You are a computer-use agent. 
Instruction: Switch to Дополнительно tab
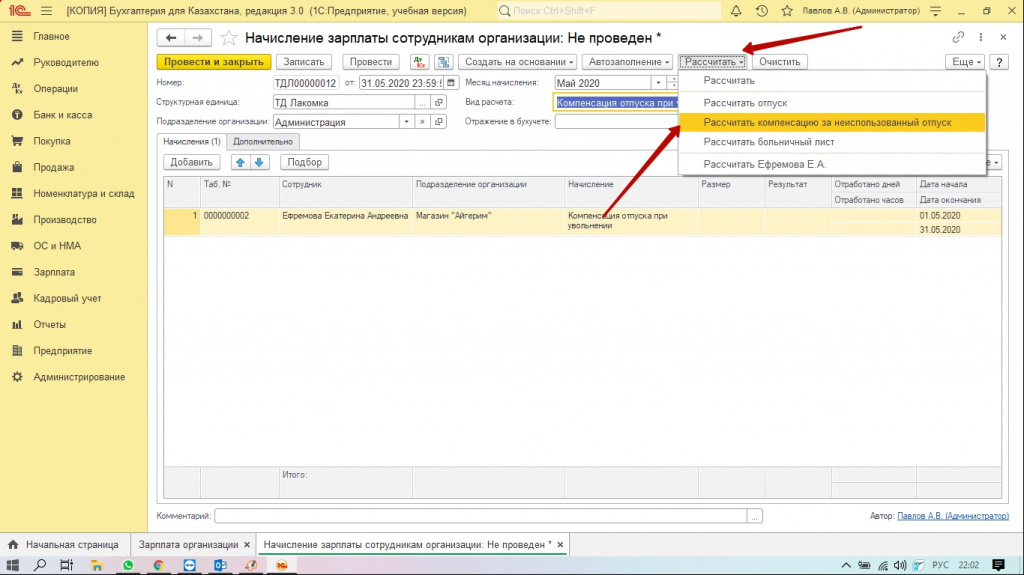click(x=263, y=142)
